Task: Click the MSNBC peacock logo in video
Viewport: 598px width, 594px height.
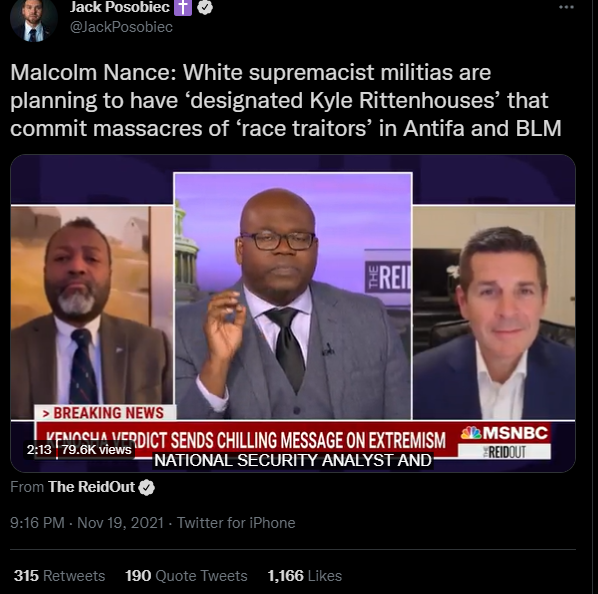Action: (x=471, y=433)
